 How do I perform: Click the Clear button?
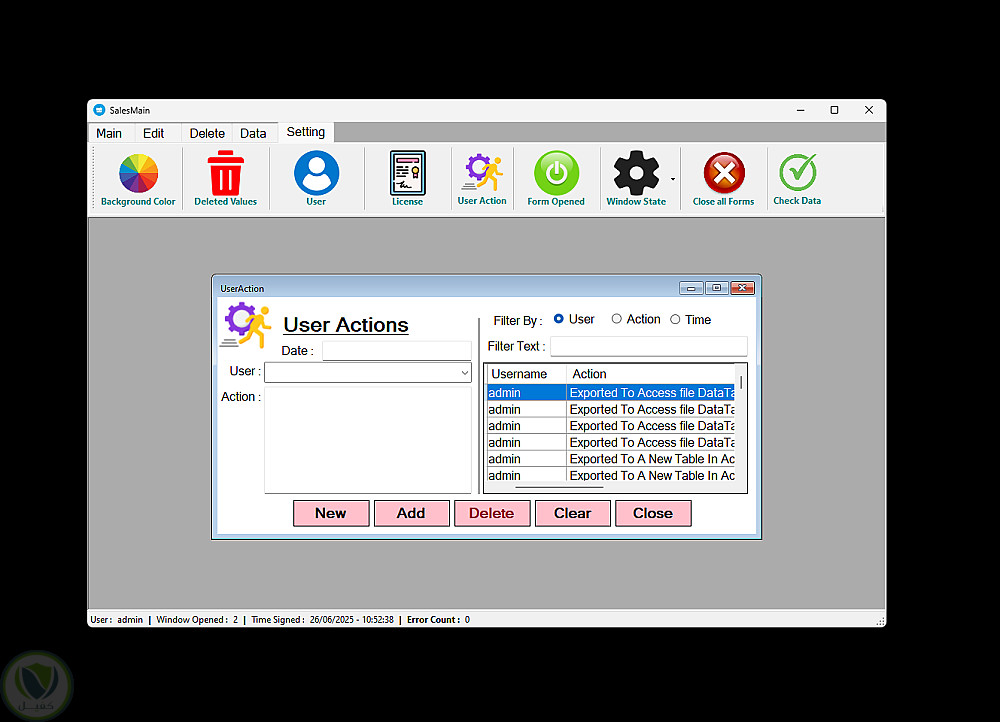coord(573,513)
